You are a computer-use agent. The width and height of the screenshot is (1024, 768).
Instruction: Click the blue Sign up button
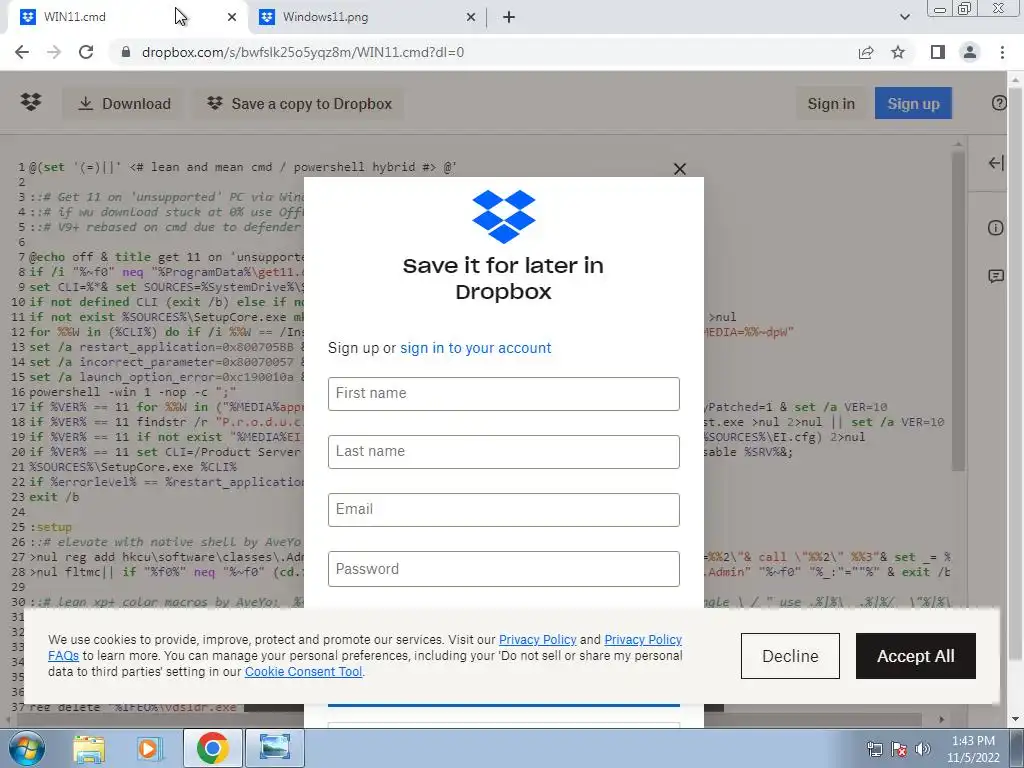pyautogui.click(x=913, y=104)
